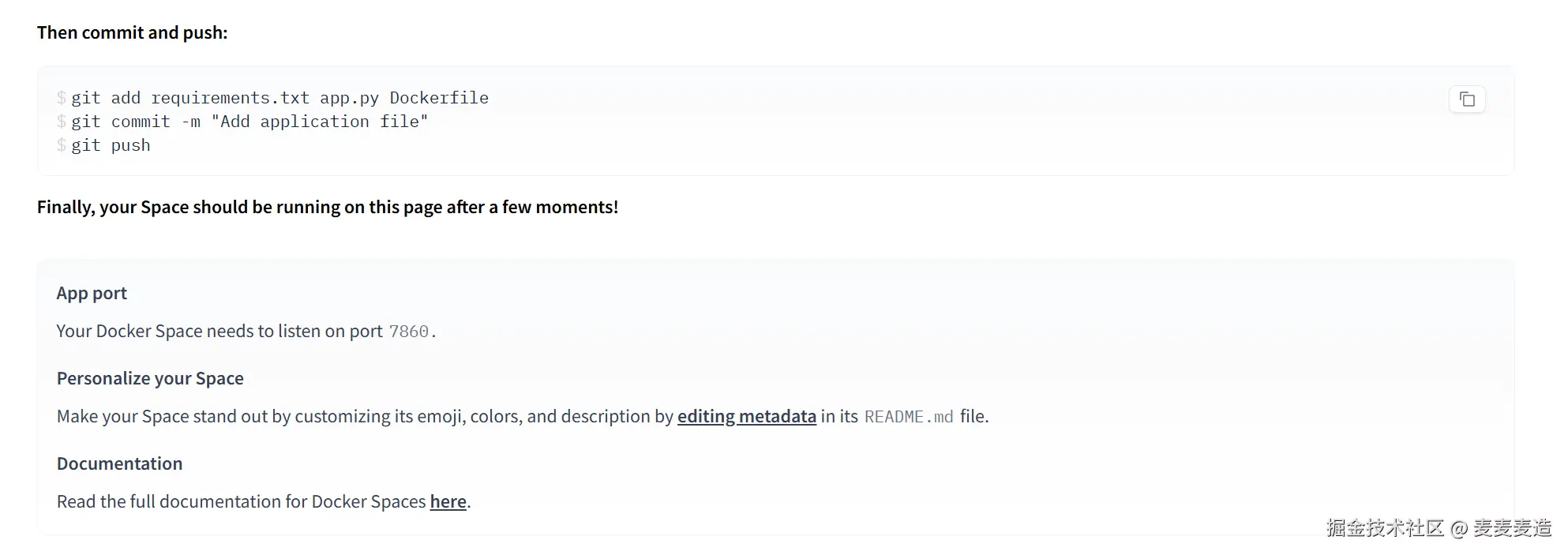The image size is (1568, 555).
Task: Click the 'git push' command line
Action: 111,145
